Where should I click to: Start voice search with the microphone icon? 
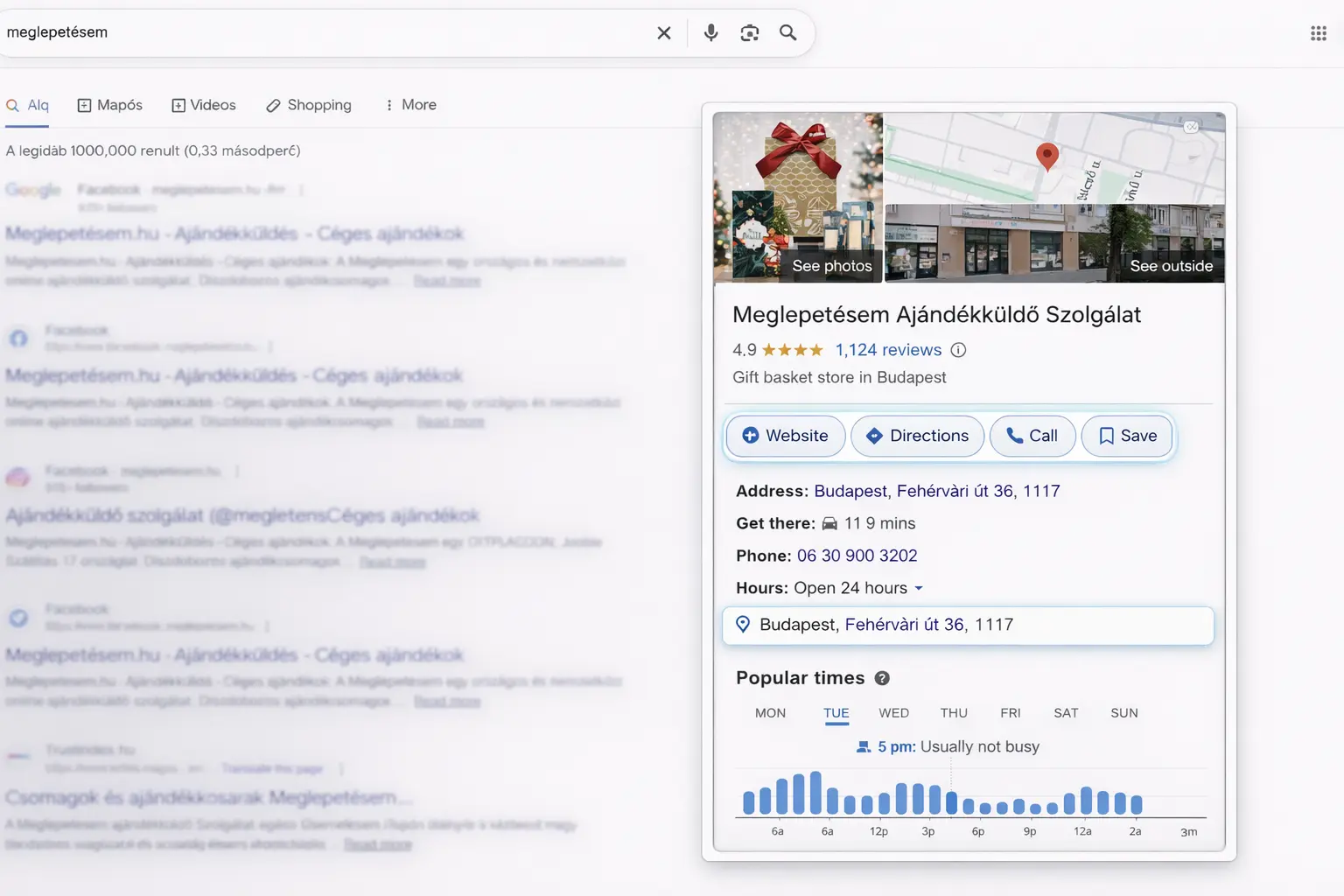(x=710, y=32)
